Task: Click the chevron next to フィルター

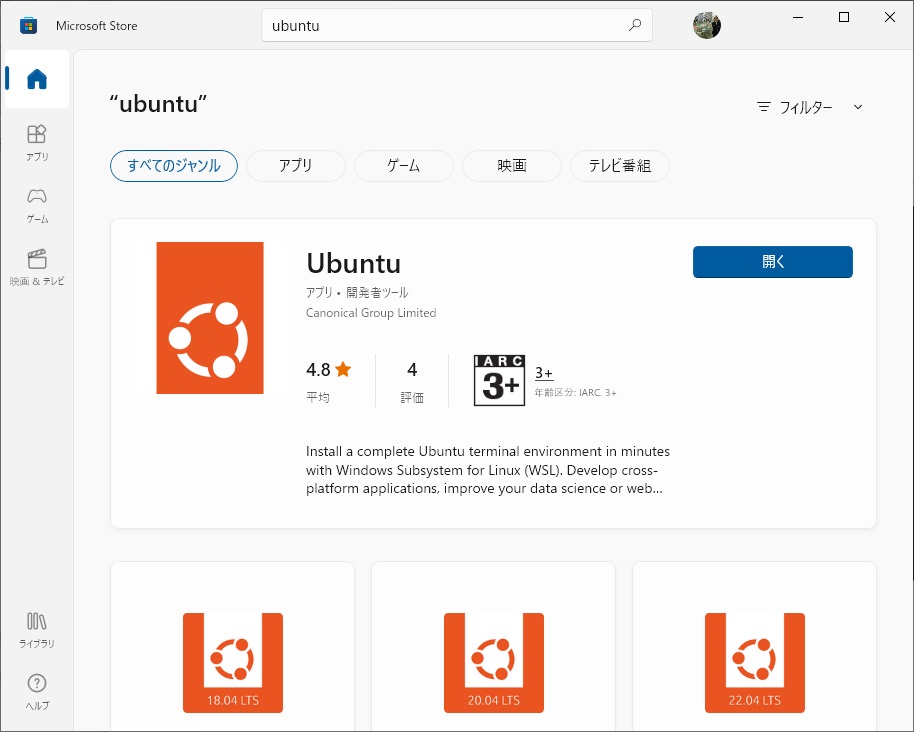Action: [857, 107]
